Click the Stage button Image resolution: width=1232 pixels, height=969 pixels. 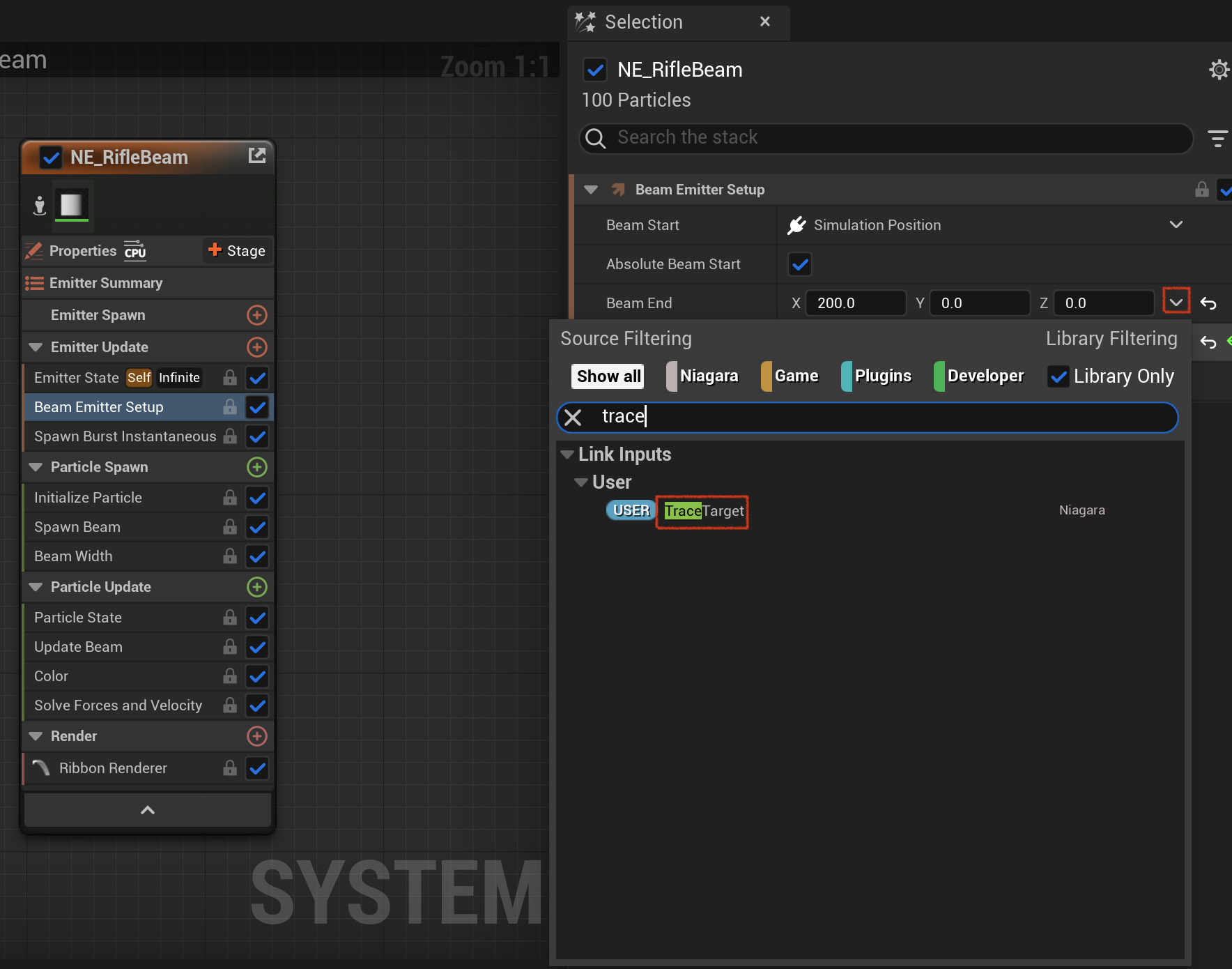click(x=237, y=251)
